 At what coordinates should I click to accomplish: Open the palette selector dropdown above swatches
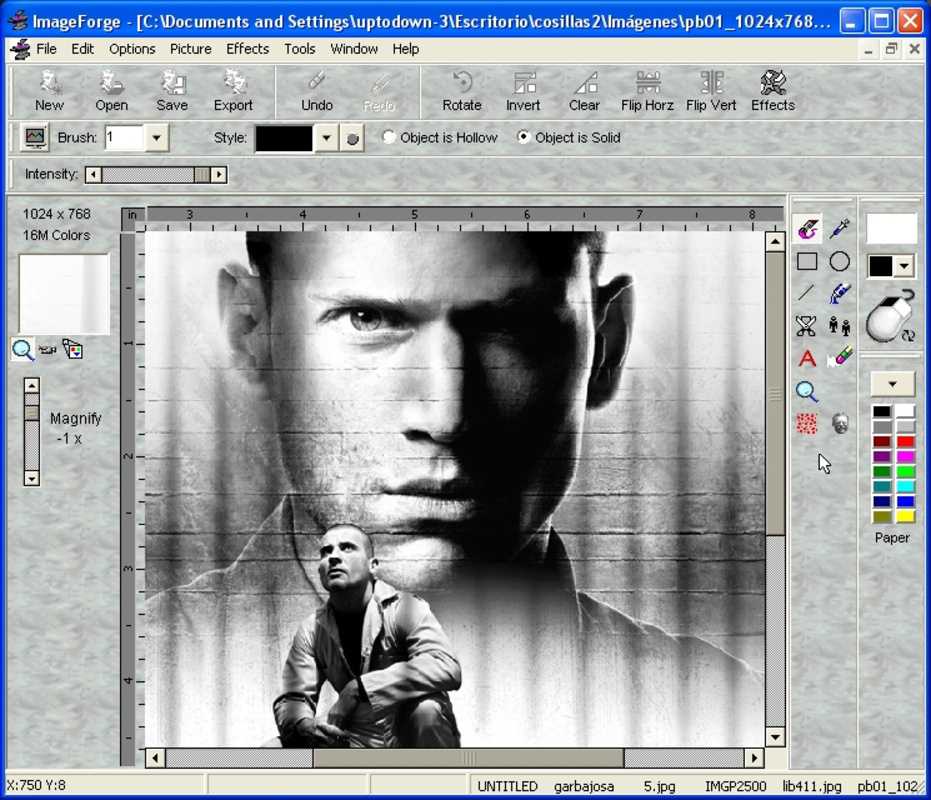click(892, 384)
